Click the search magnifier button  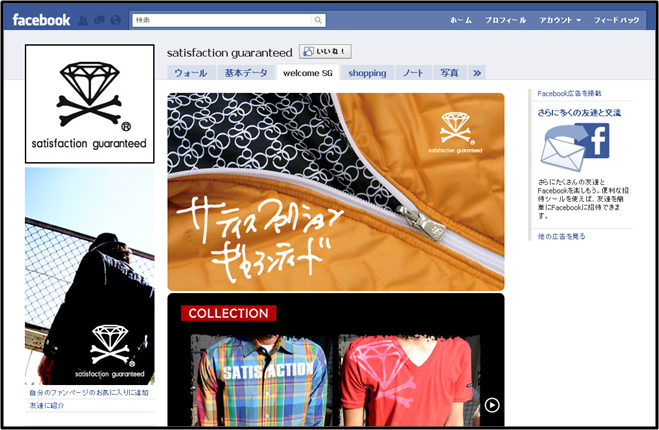[x=318, y=20]
